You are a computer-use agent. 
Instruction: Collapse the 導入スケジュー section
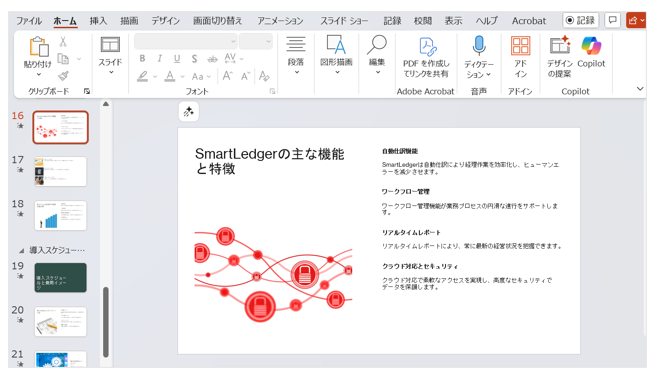[21, 251]
